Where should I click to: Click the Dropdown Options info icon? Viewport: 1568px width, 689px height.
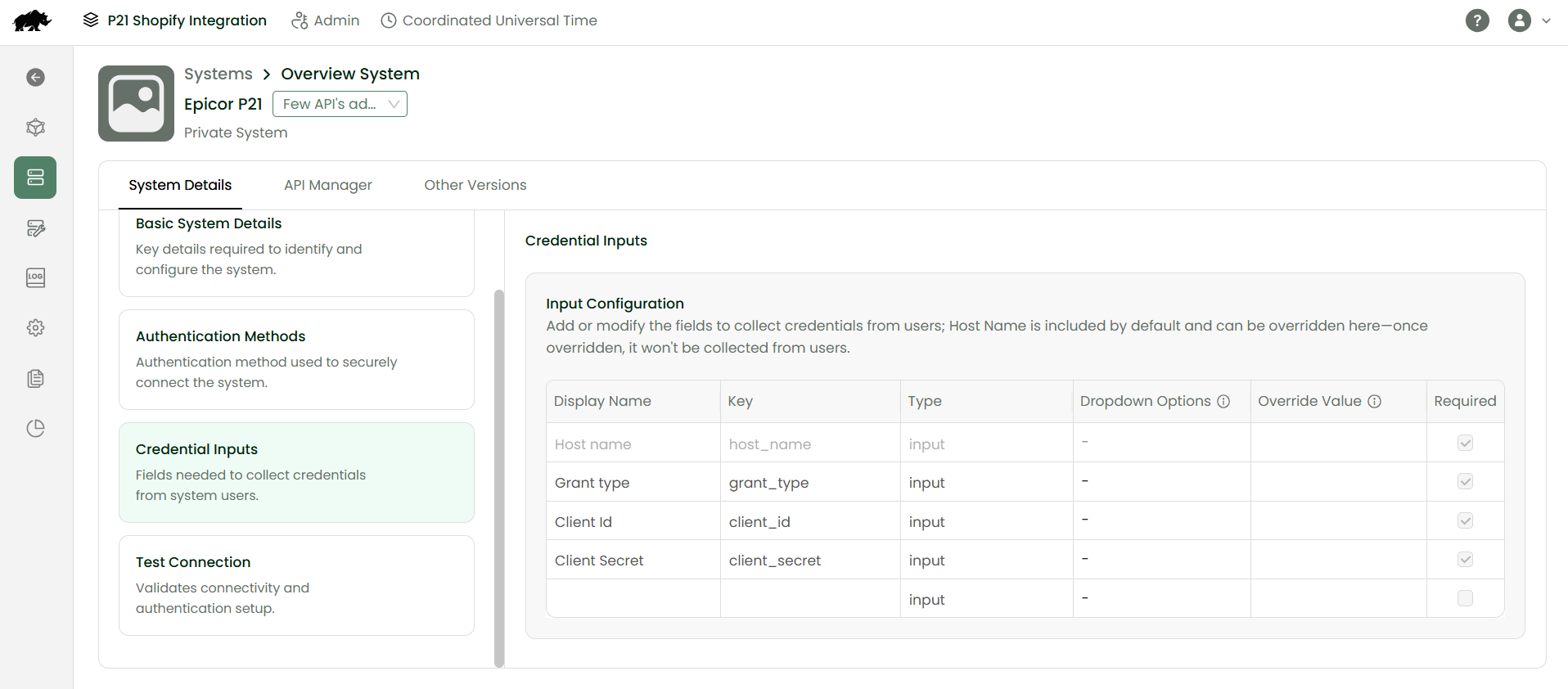(x=1223, y=402)
